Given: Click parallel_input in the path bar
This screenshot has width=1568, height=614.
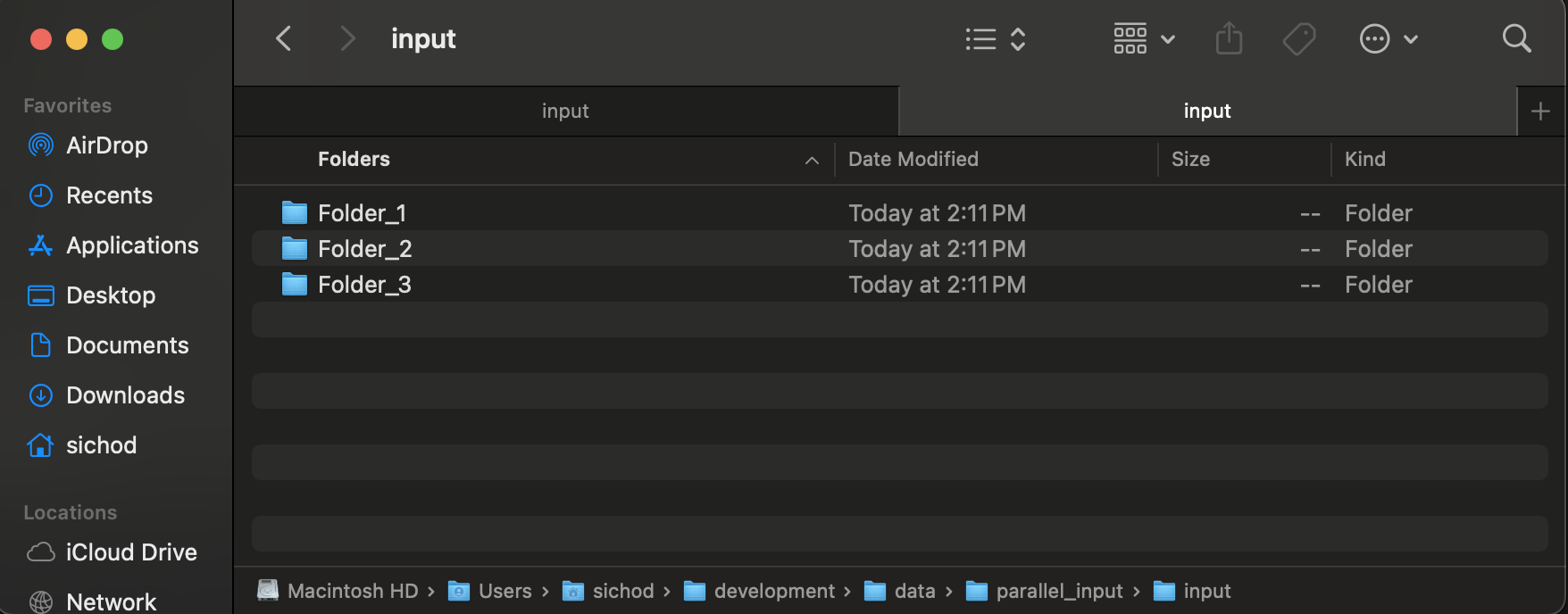Looking at the screenshot, I should (1045, 591).
